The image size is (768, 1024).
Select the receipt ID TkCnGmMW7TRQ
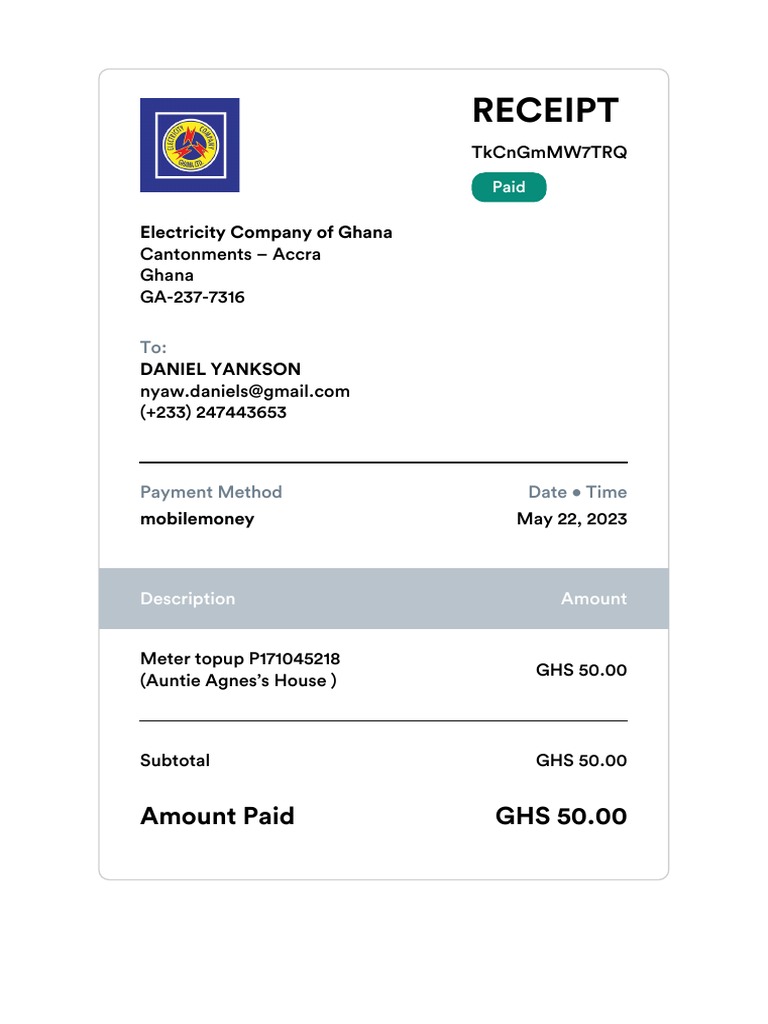[549, 152]
